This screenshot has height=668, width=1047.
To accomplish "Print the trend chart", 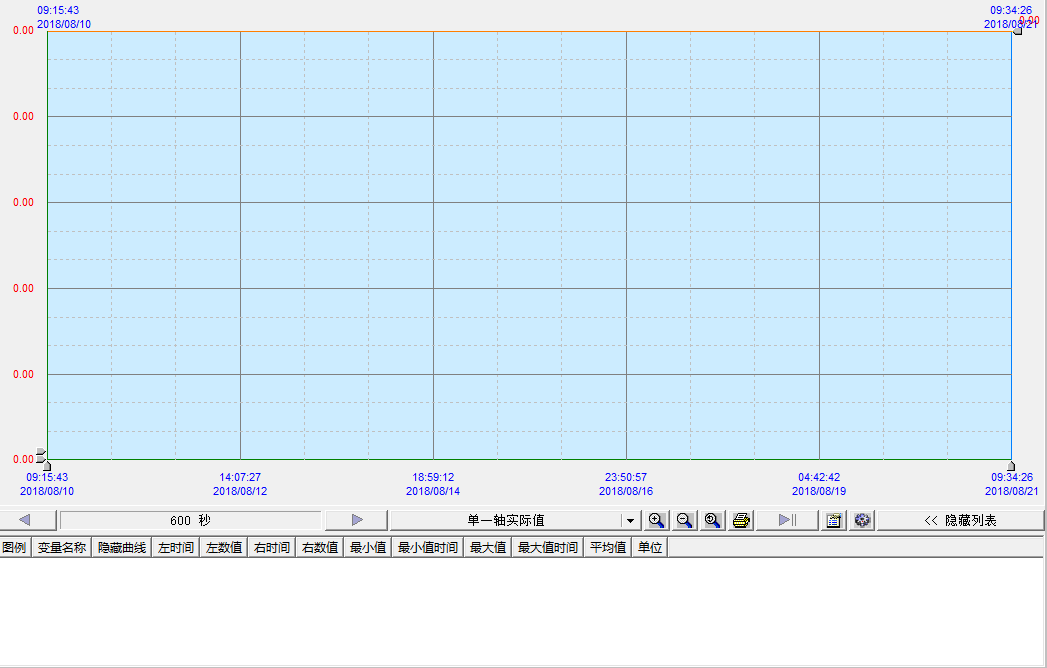I will click(741, 520).
